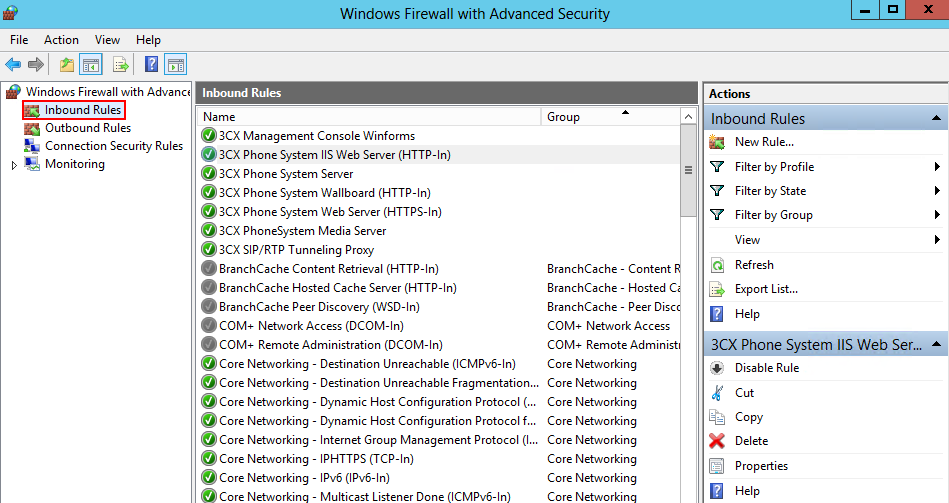Click the Up one level folder icon
The height and width of the screenshot is (503, 949).
(x=67, y=64)
